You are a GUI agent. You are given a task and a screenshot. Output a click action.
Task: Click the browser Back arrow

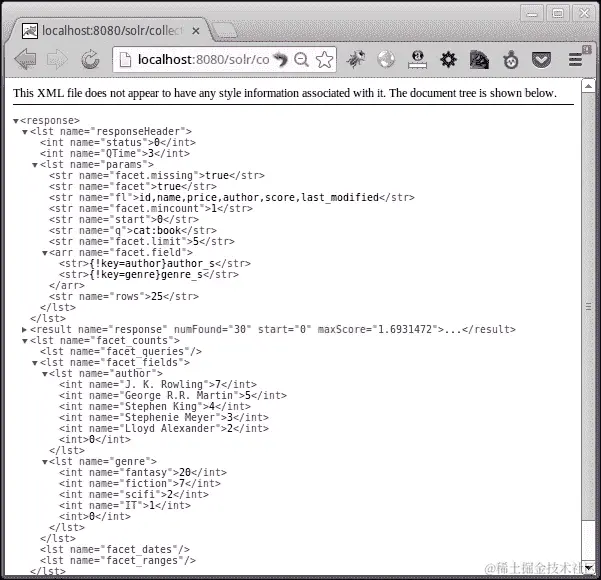click(25, 59)
